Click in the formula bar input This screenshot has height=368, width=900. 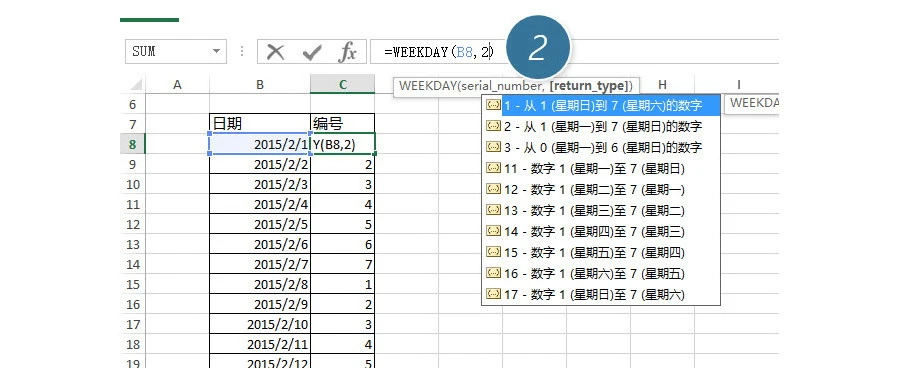point(574,52)
